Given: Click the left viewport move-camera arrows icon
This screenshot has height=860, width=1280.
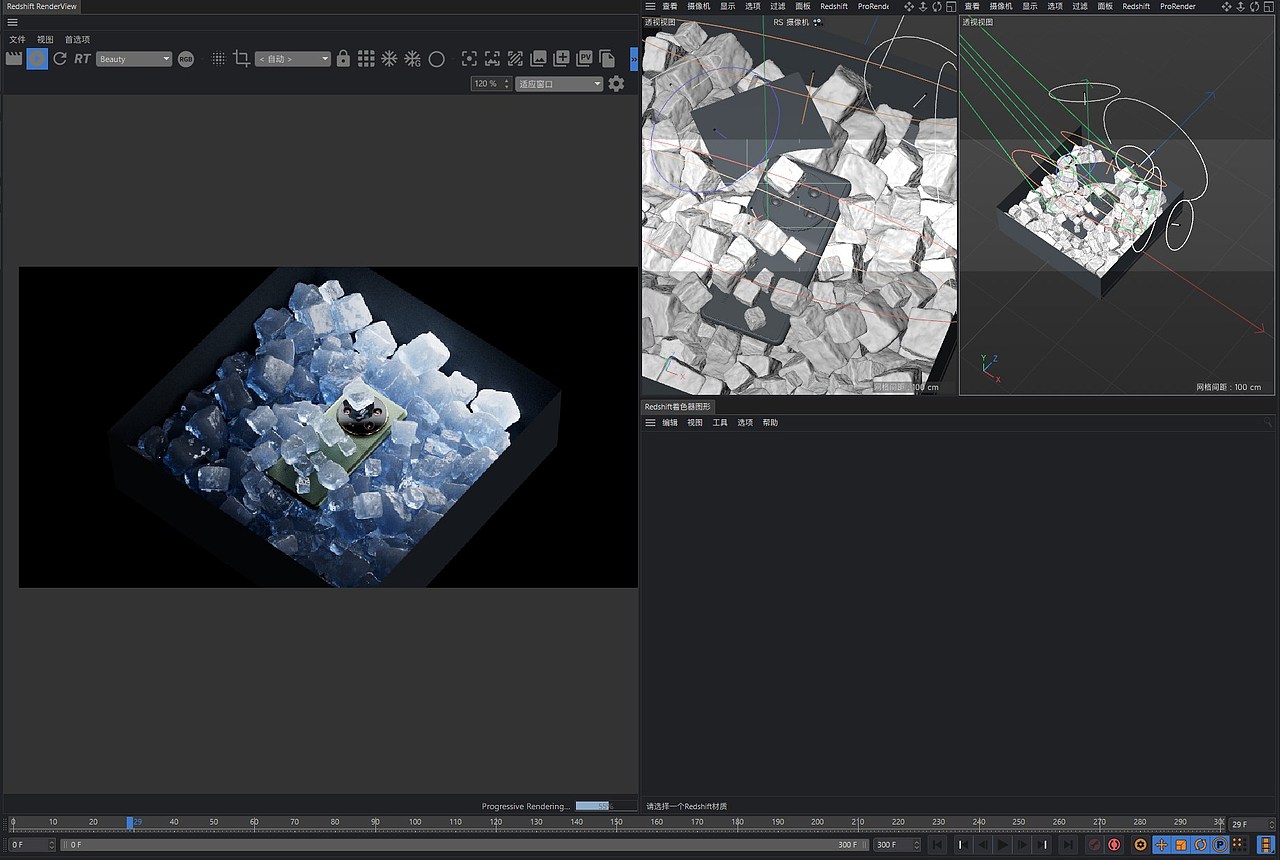Looking at the screenshot, I should coord(909,6).
